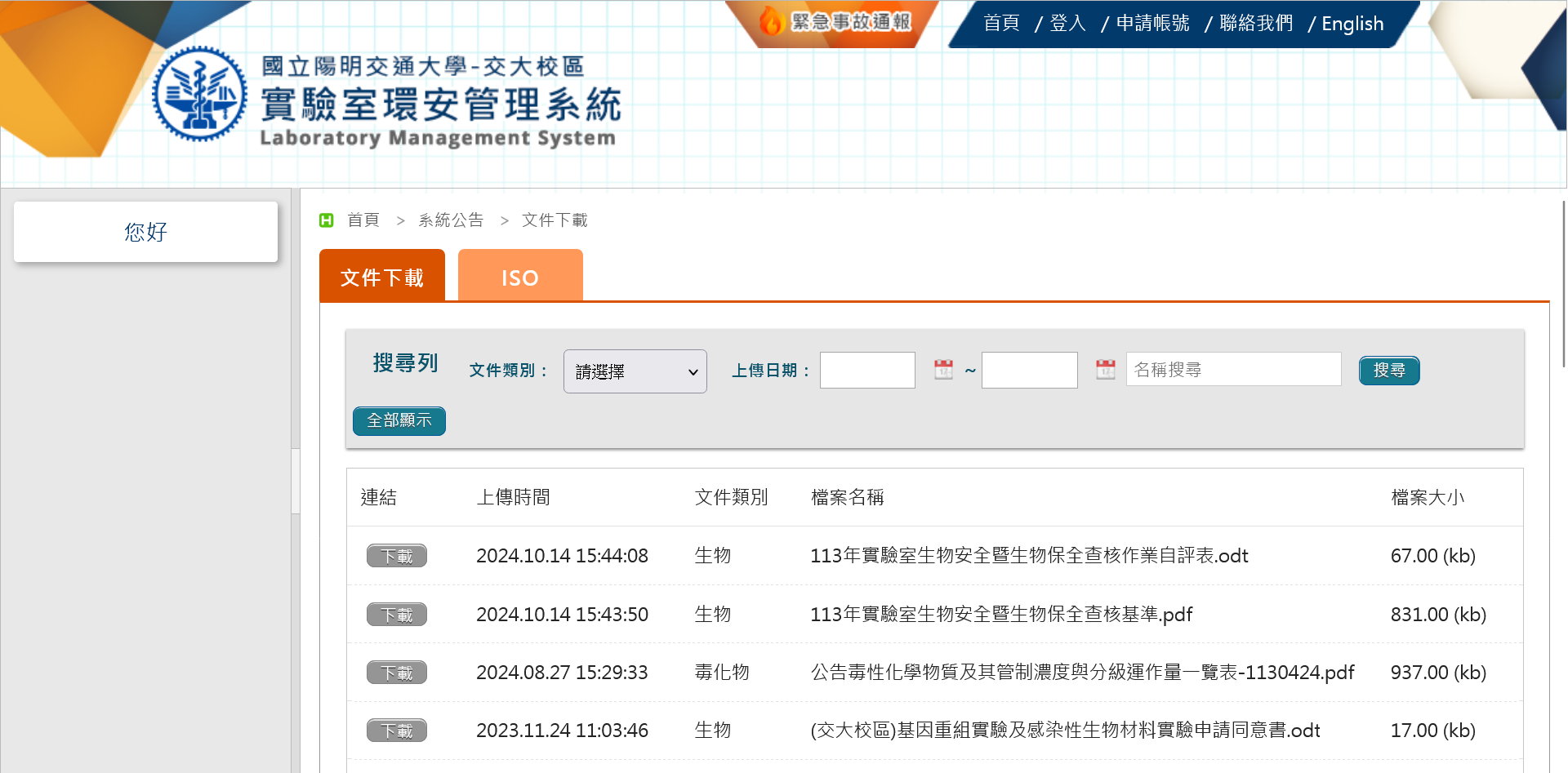
Task: Focus the upload start date field
Action: tap(867, 370)
